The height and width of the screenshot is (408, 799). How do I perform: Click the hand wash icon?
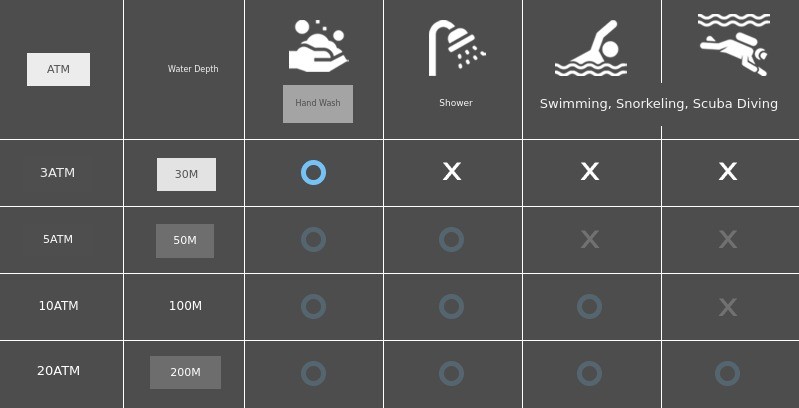coord(318,46)
